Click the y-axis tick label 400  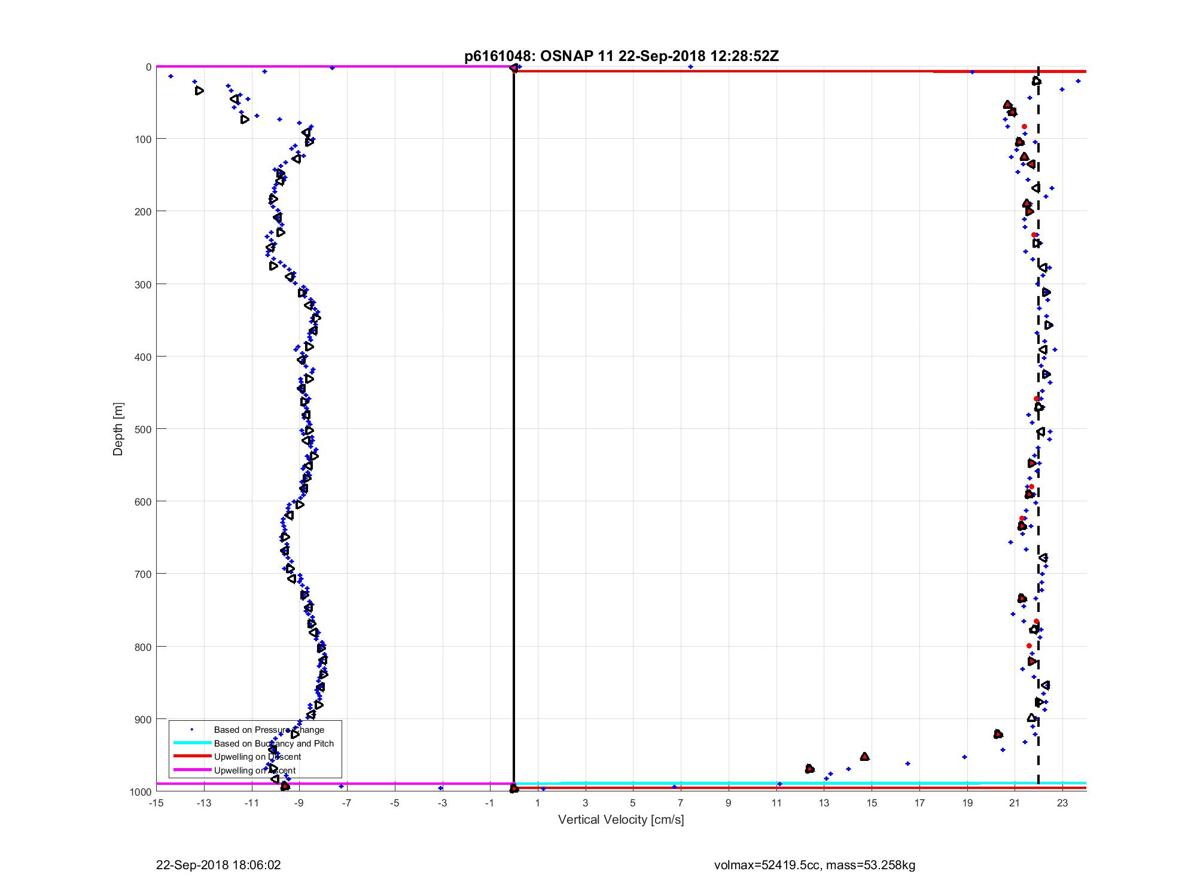[143, 357]
